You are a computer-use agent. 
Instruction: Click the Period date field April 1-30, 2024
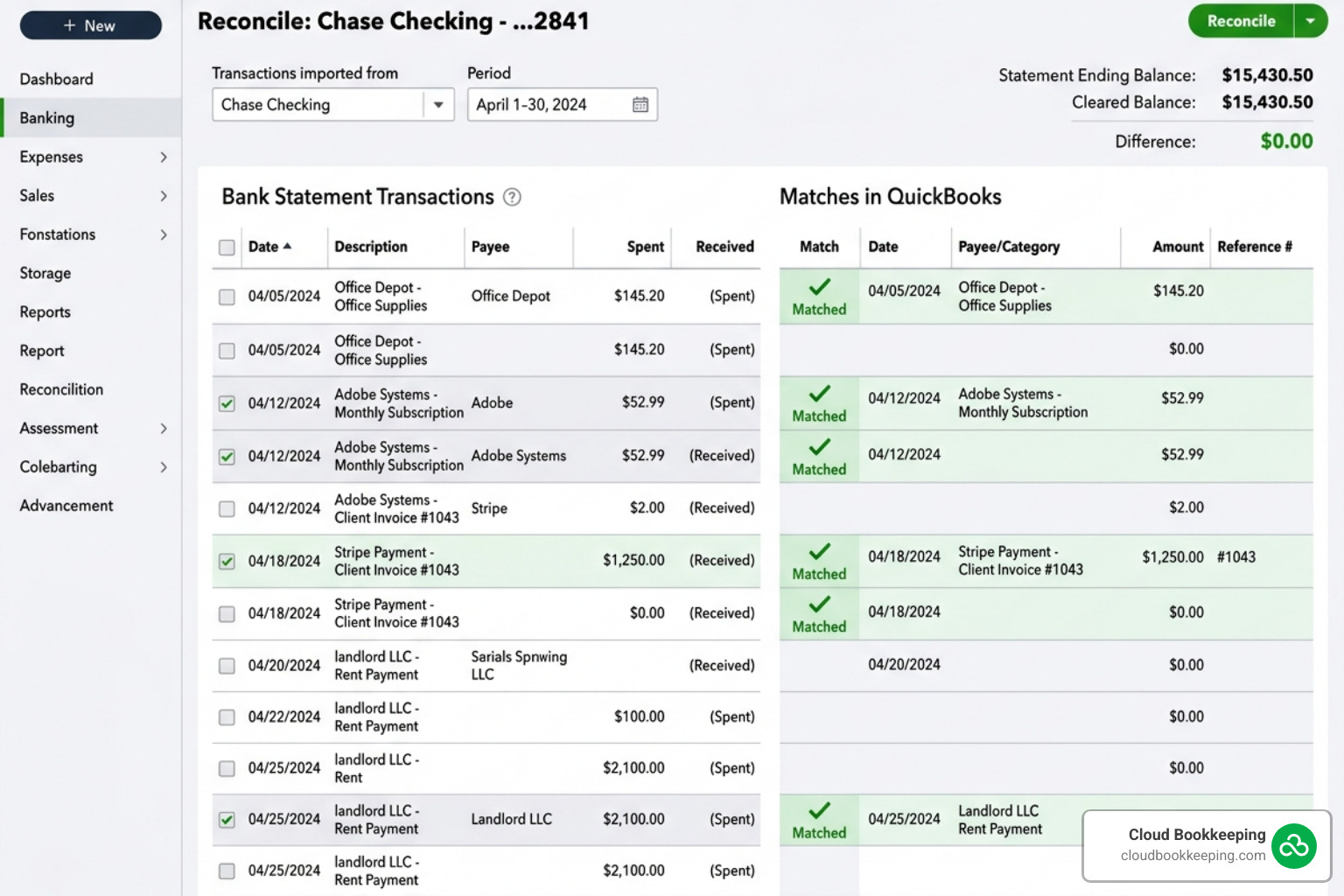(562, 105)
